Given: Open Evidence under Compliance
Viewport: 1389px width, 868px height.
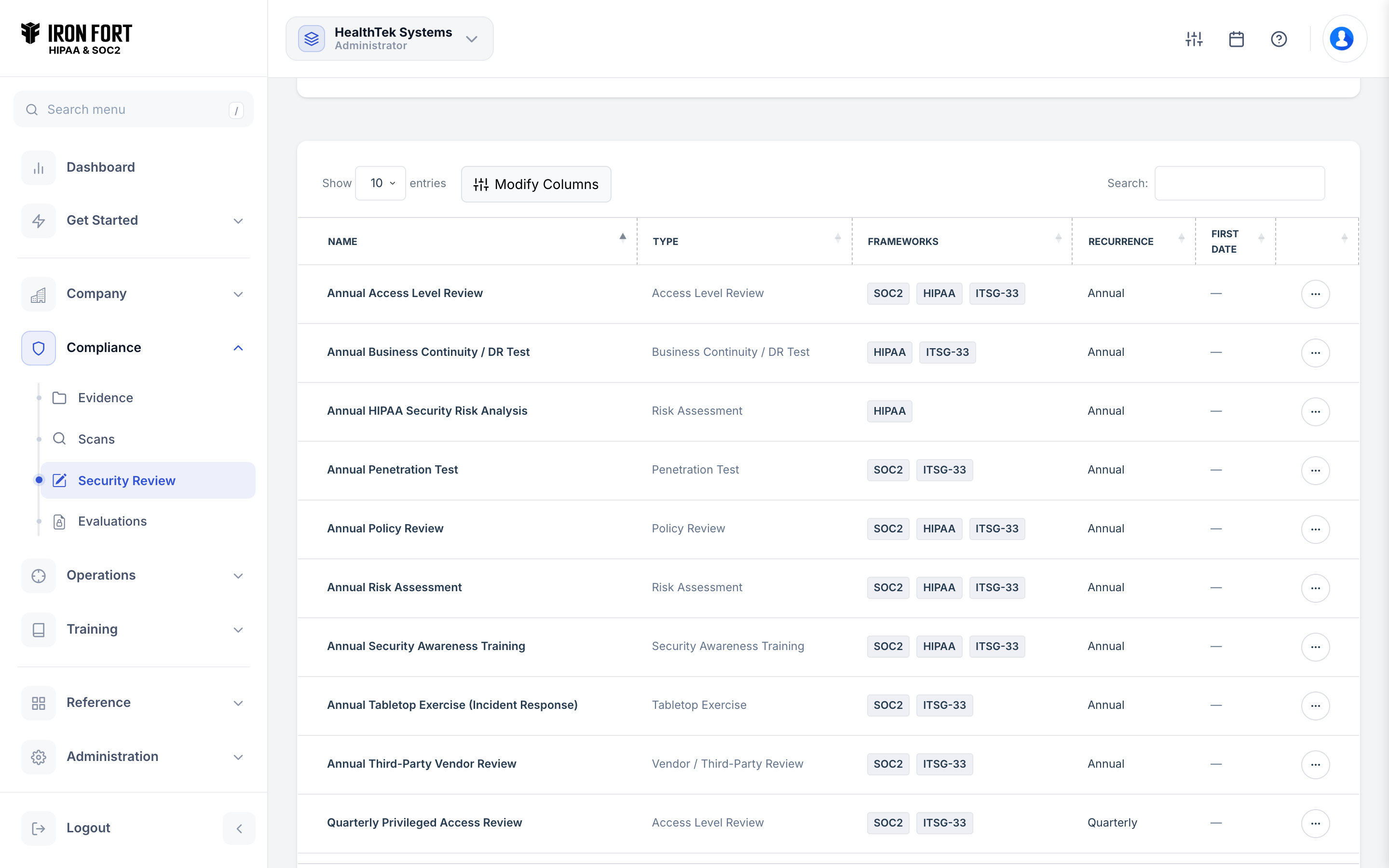Looking at the screenshot, I should (x=106, y=398).
